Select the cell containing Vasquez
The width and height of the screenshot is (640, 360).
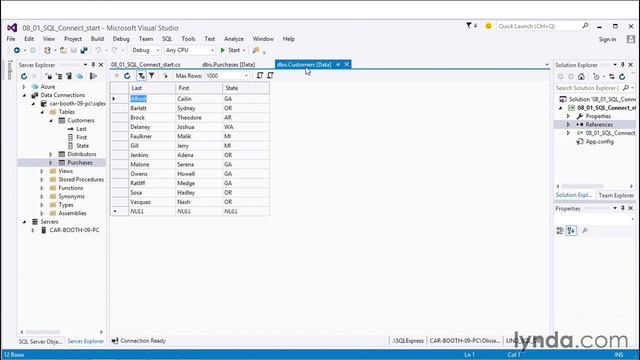tap(152, 202)
